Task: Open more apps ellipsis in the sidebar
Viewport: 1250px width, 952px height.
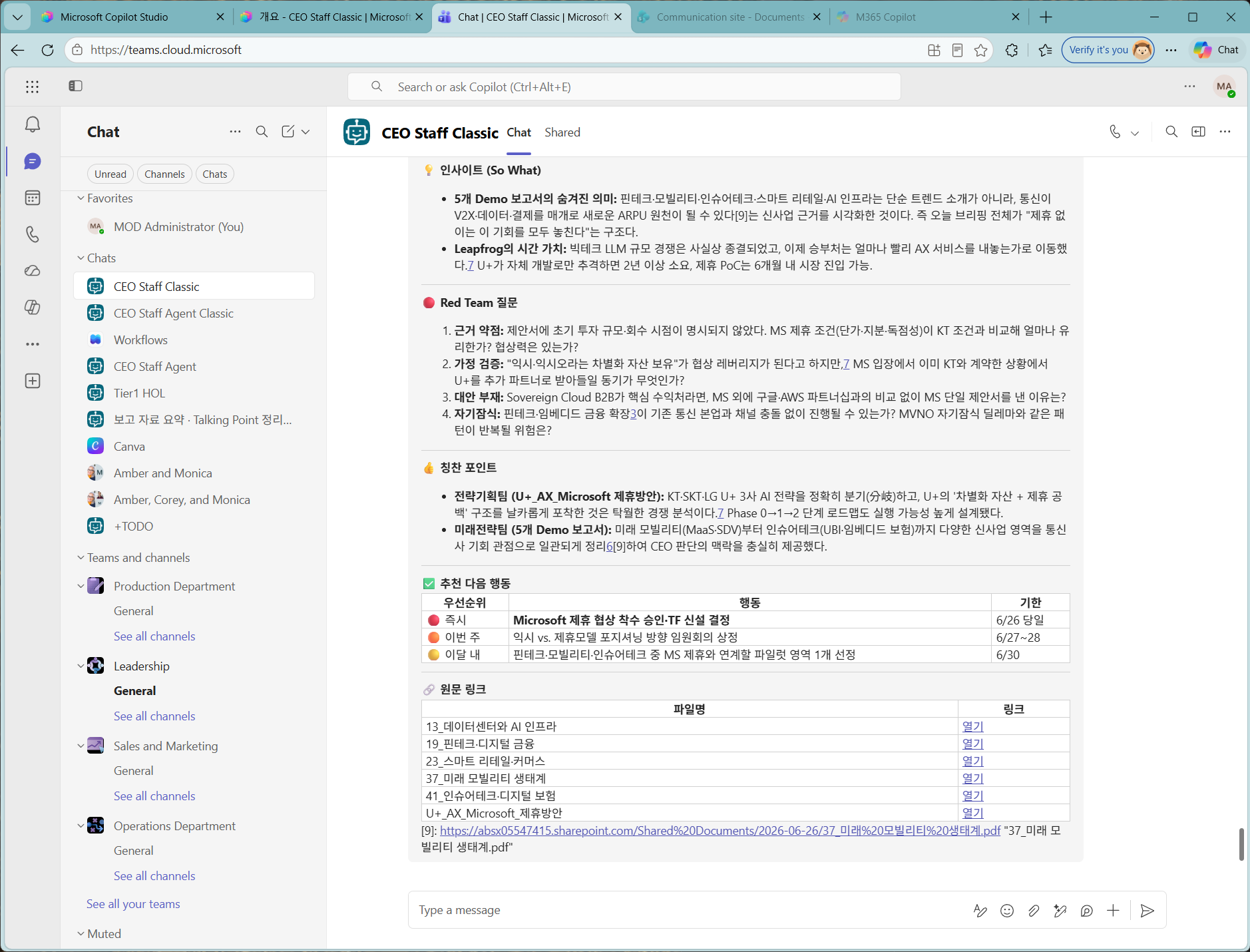Action: pos(32,344)
